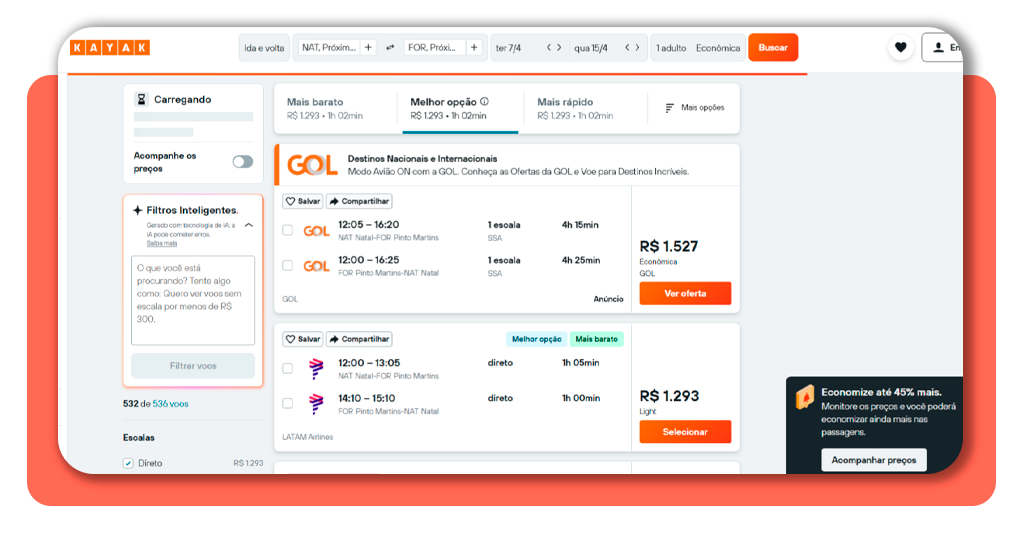Click Selecionar for the LATAM flight
Viewport: 1024px width, 536px height.
pos(685,432)
